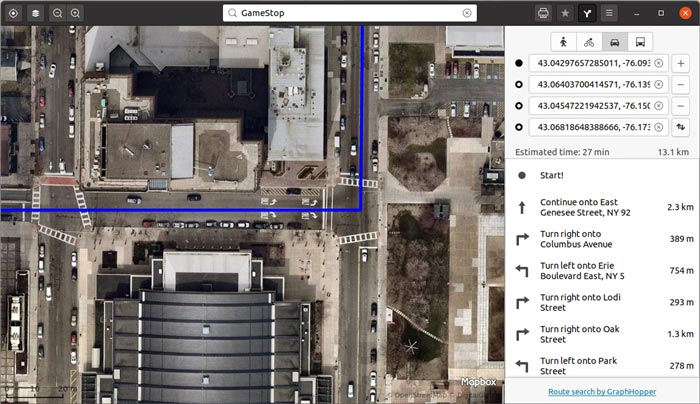Edit the start point 43.04297657285011 field

click(599, 63)
